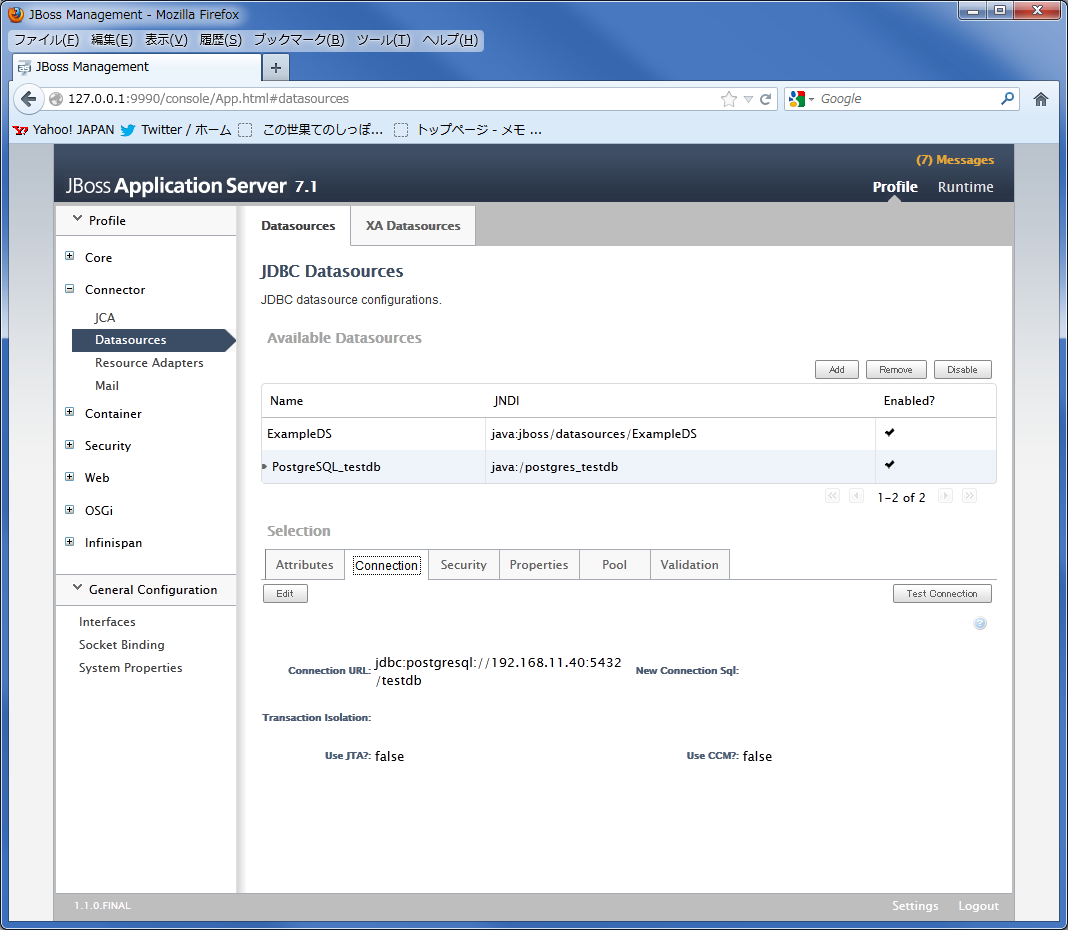Image resolution: width=1068 pixels, height=930 pixels.
Task: Open the 表示 menu
Action: [x=166, y=40]
